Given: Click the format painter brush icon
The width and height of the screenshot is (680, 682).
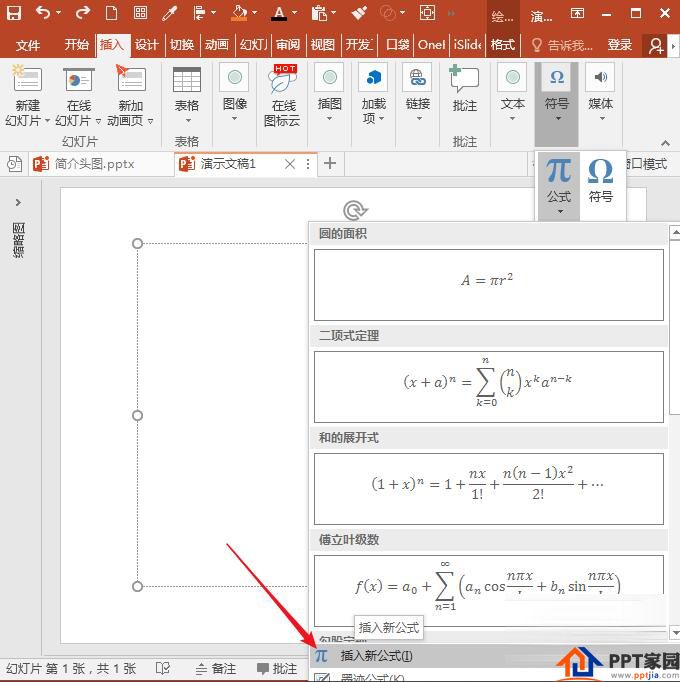Looking at the screenshot, I should [x=359, y=13].
